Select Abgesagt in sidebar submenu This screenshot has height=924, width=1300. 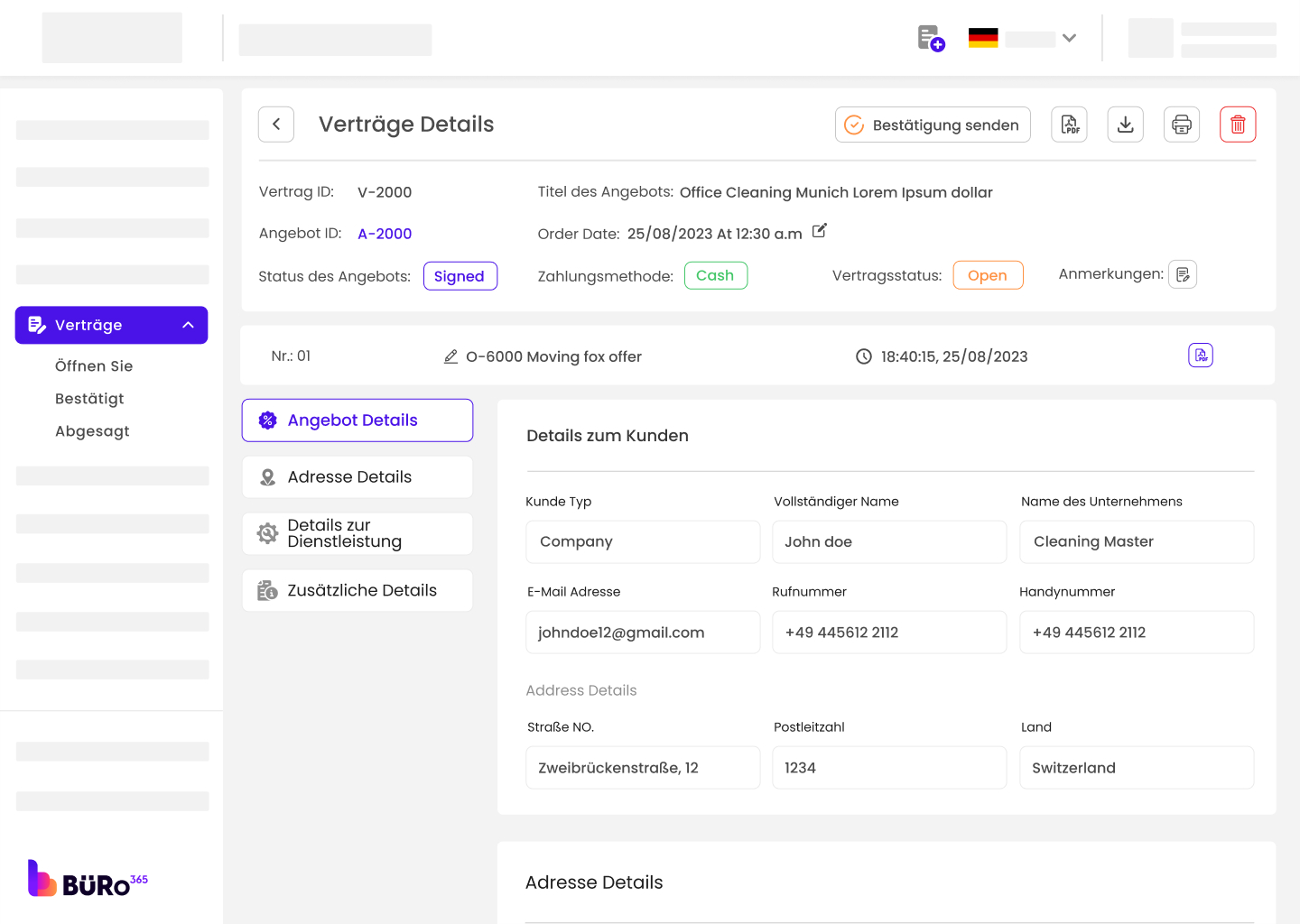click(x=92, y=431)
